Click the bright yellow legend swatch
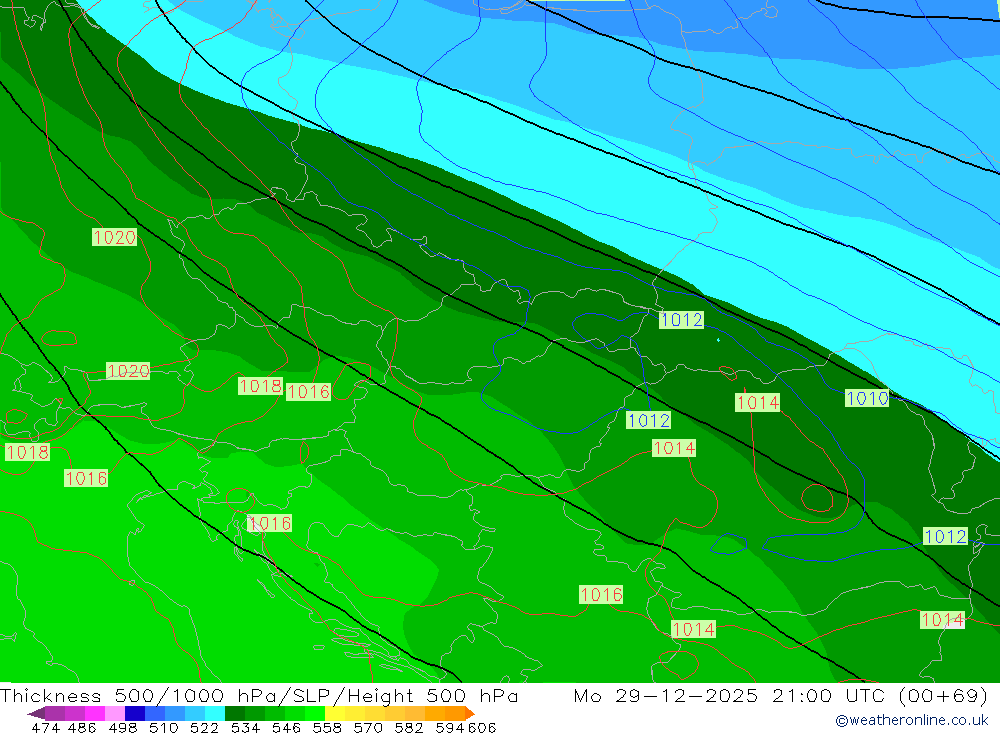 coord(335,713)
